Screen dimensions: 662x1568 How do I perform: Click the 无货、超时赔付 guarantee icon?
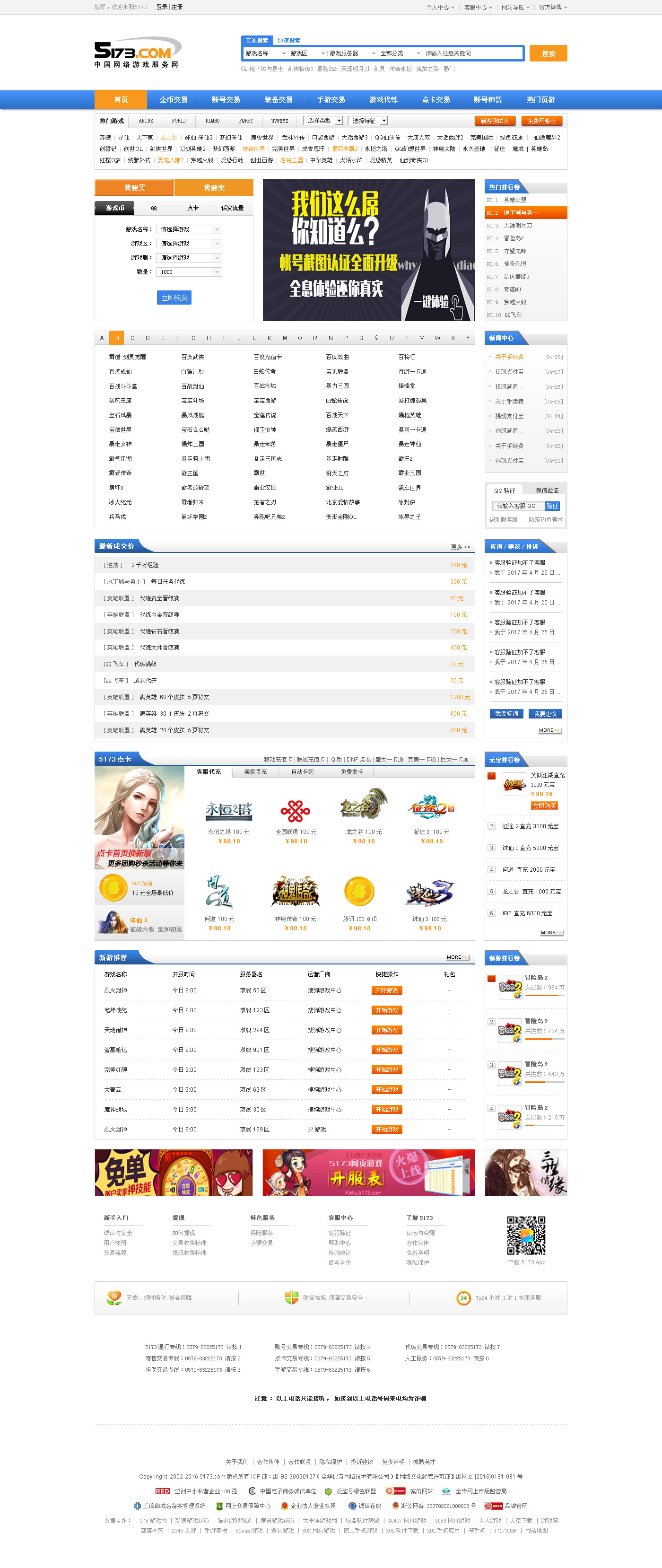coord(114,1297)
